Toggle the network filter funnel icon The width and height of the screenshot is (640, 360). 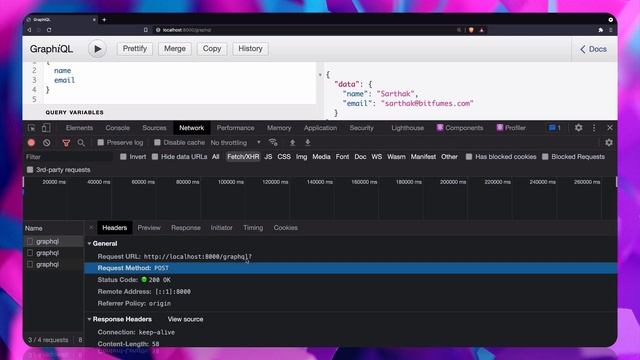click(66, 142)
